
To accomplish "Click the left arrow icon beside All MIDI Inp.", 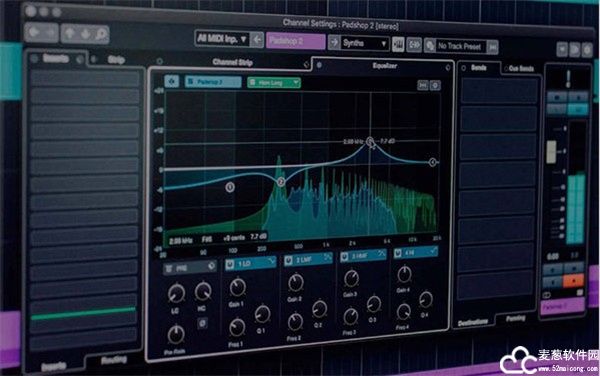I will pyautogui.click(x=258, y=39).
